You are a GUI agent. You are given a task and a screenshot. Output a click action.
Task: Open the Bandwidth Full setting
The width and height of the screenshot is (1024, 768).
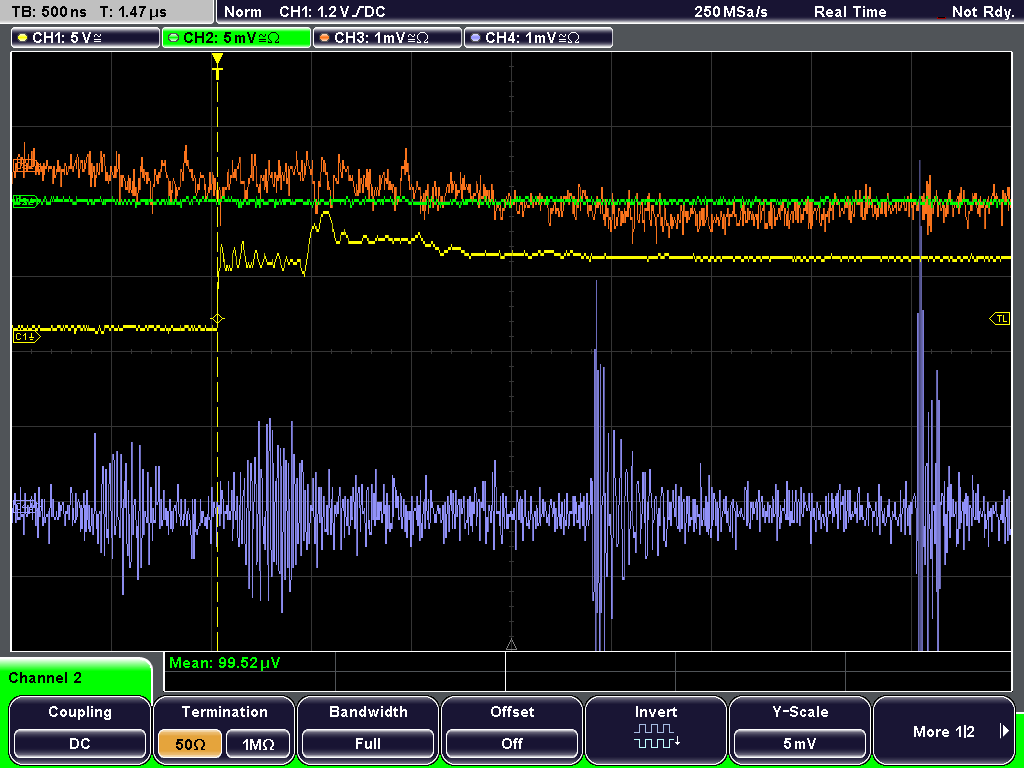(x=368, y=729)
